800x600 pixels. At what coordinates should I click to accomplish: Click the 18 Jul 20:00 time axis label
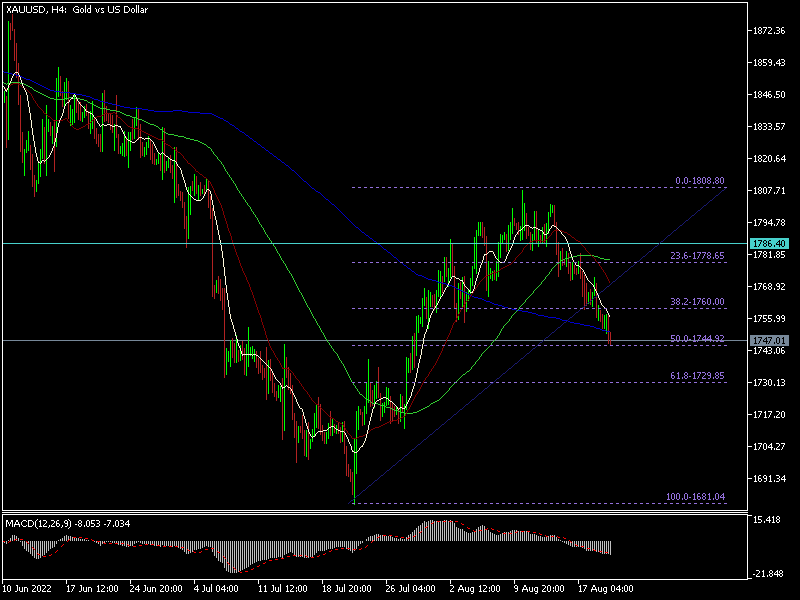(347, 588)
